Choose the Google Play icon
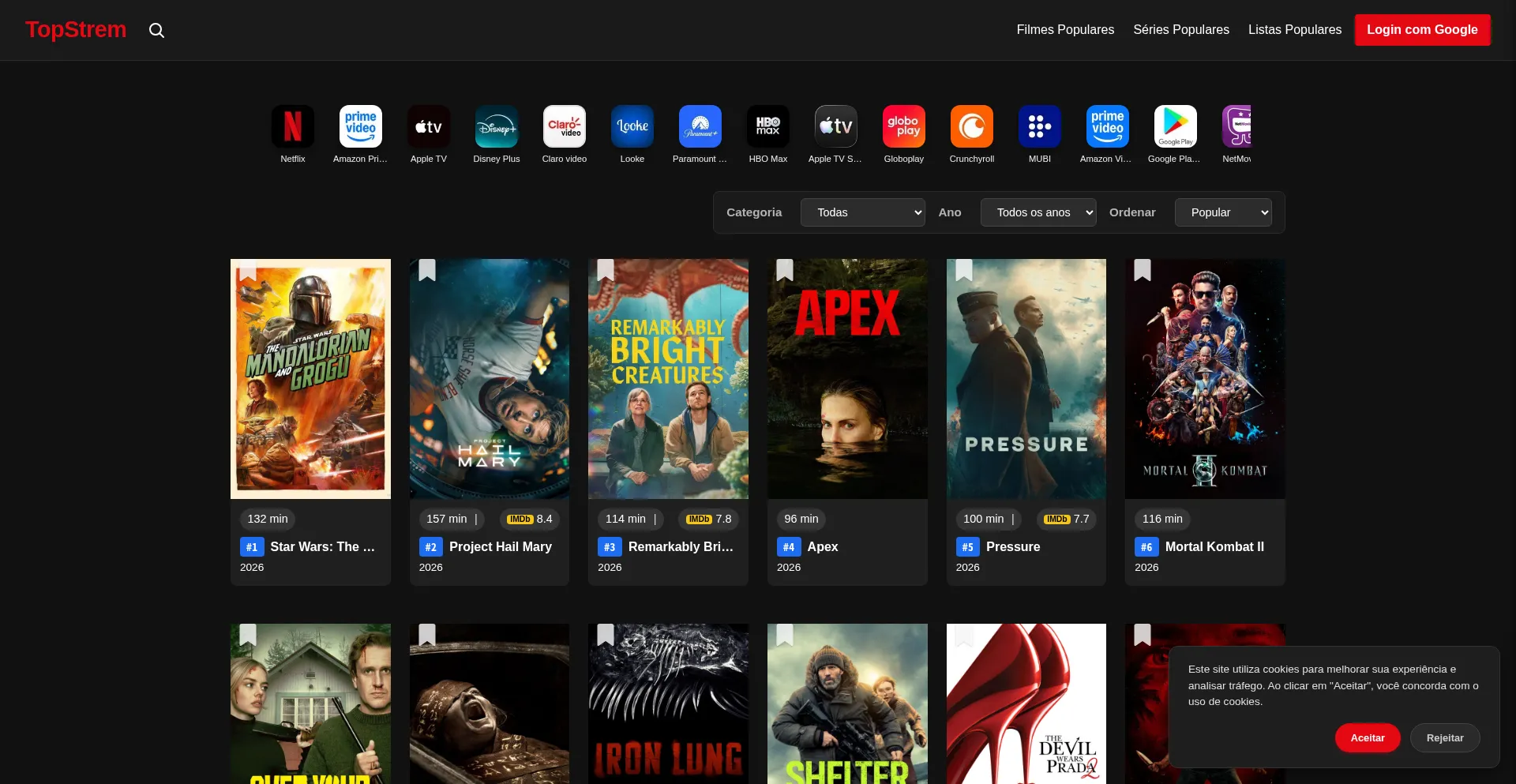1516x784 pixels. 1176,126
